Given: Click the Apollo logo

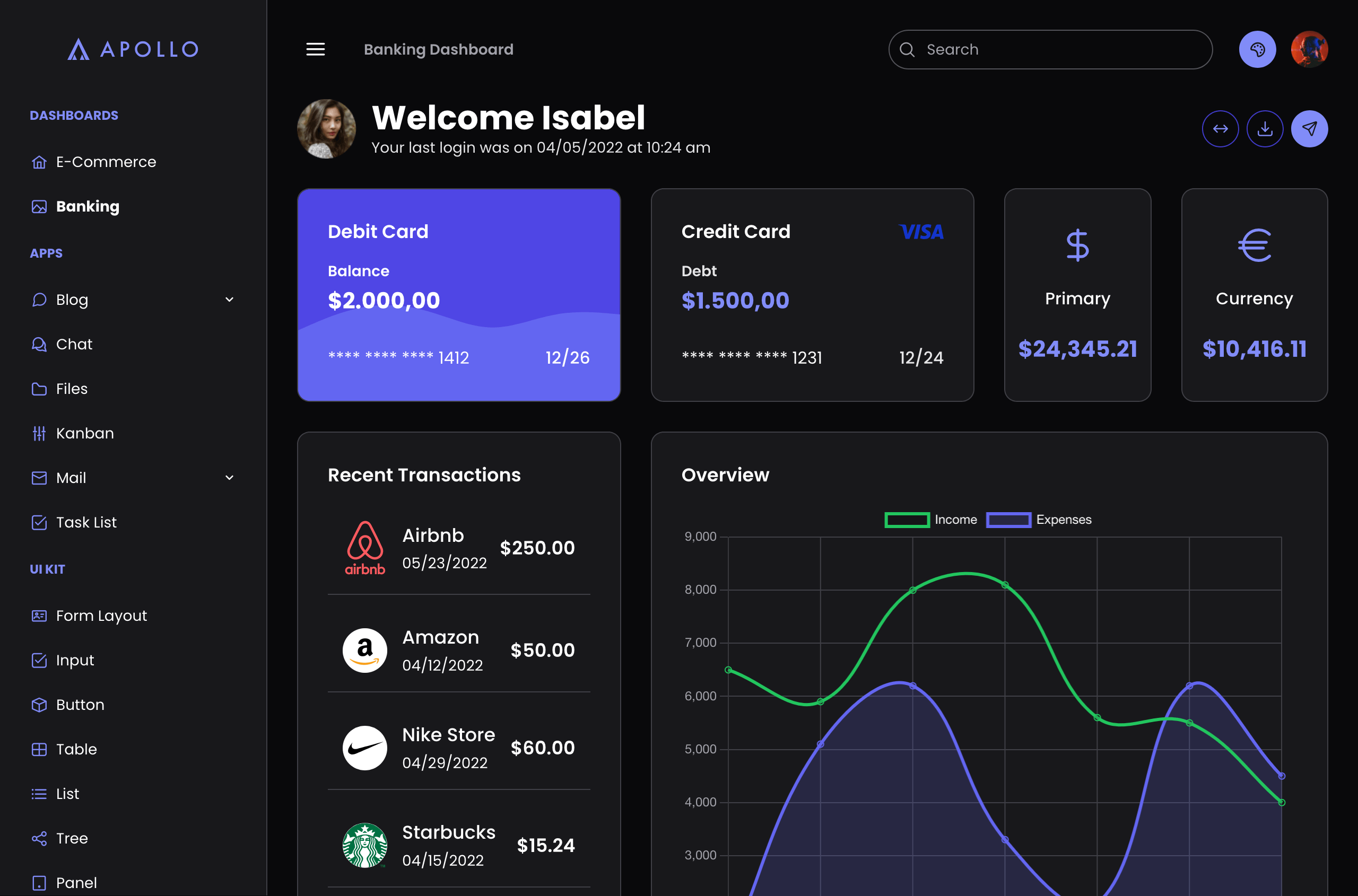Looking at the screenshot, I should click(133, 49).
